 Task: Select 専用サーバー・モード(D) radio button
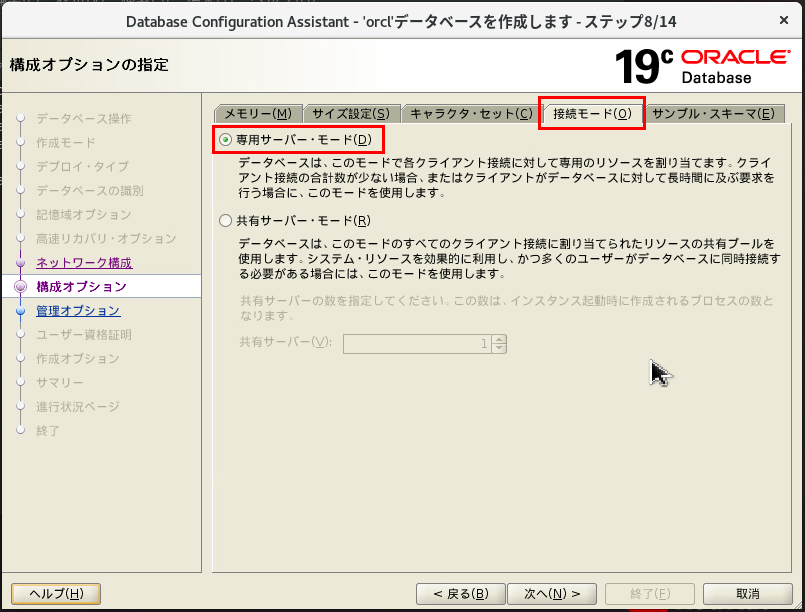tap(225, 140)
